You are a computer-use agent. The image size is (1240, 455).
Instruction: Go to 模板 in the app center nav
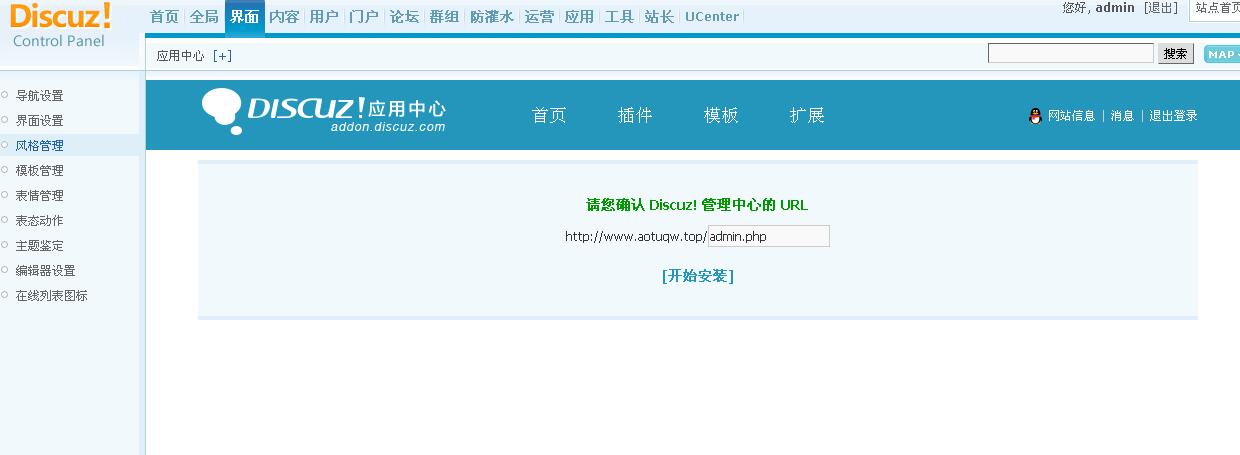point(721,116)
